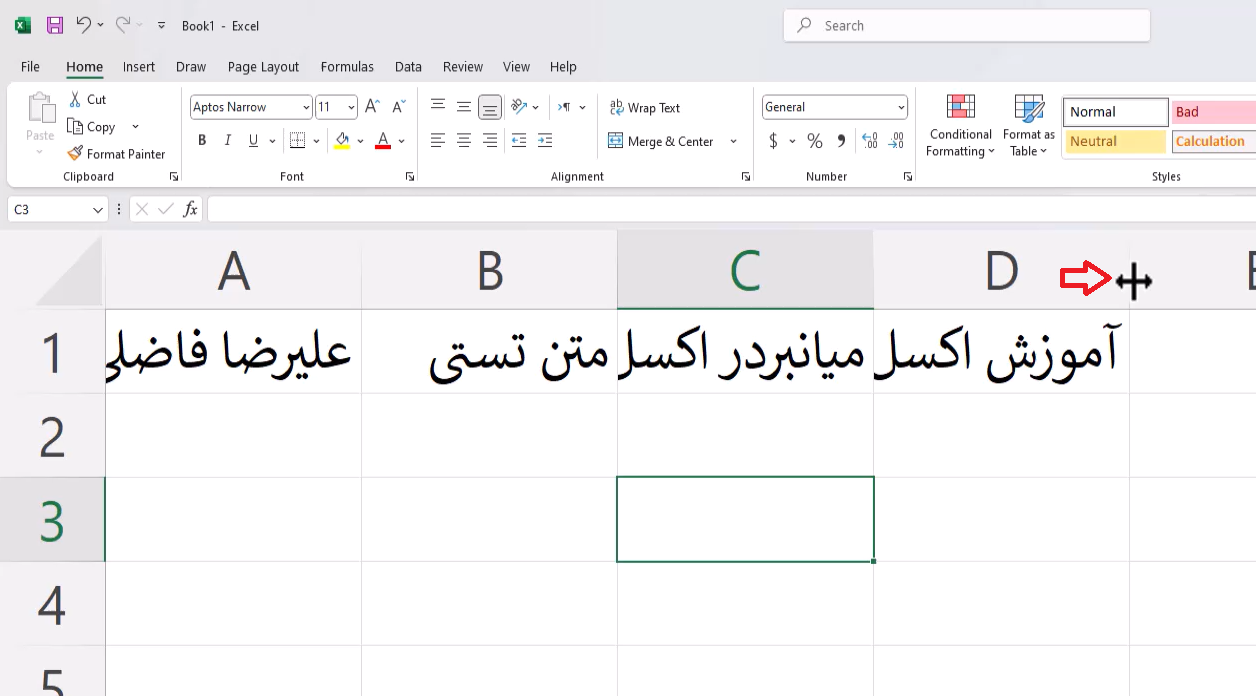1256x696 pixels.
Task: Switch to the Page Layout tab
Action: [263, 67]
